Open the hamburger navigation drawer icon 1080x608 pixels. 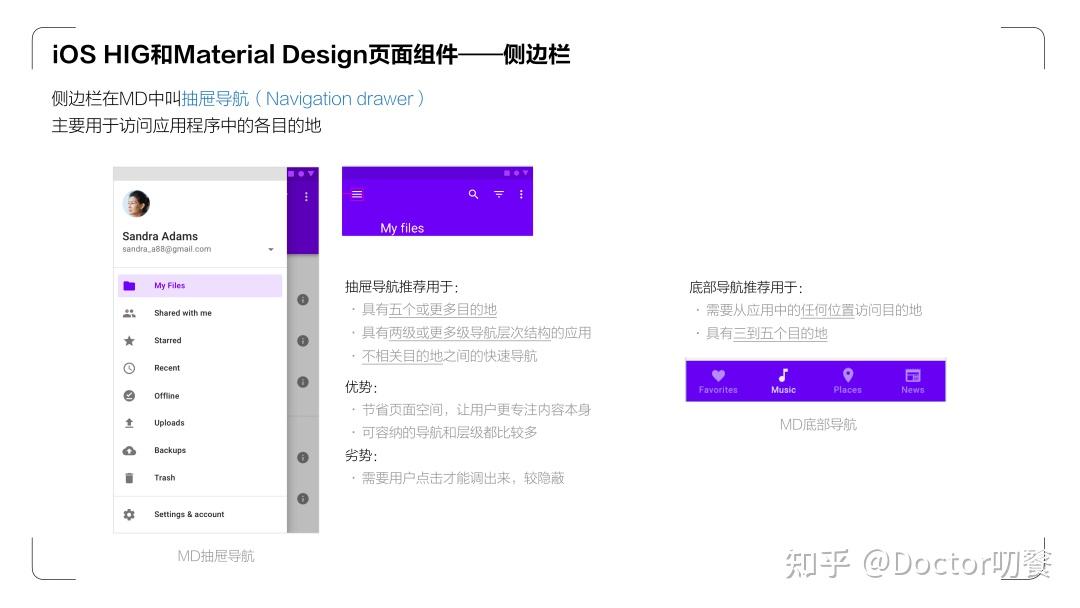coord(357,195)
